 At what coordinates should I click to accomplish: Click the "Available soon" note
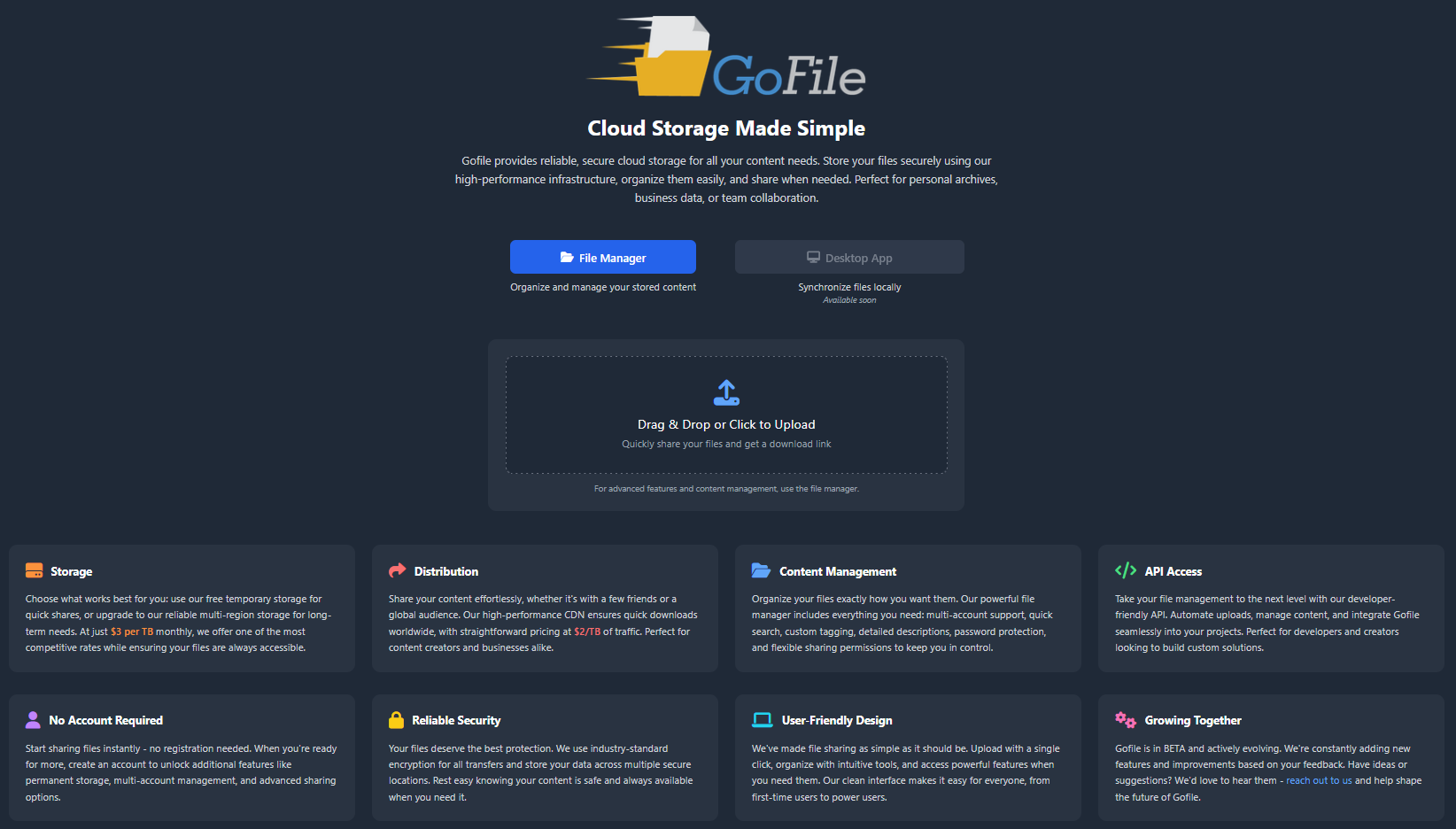(x=849, y=300)
